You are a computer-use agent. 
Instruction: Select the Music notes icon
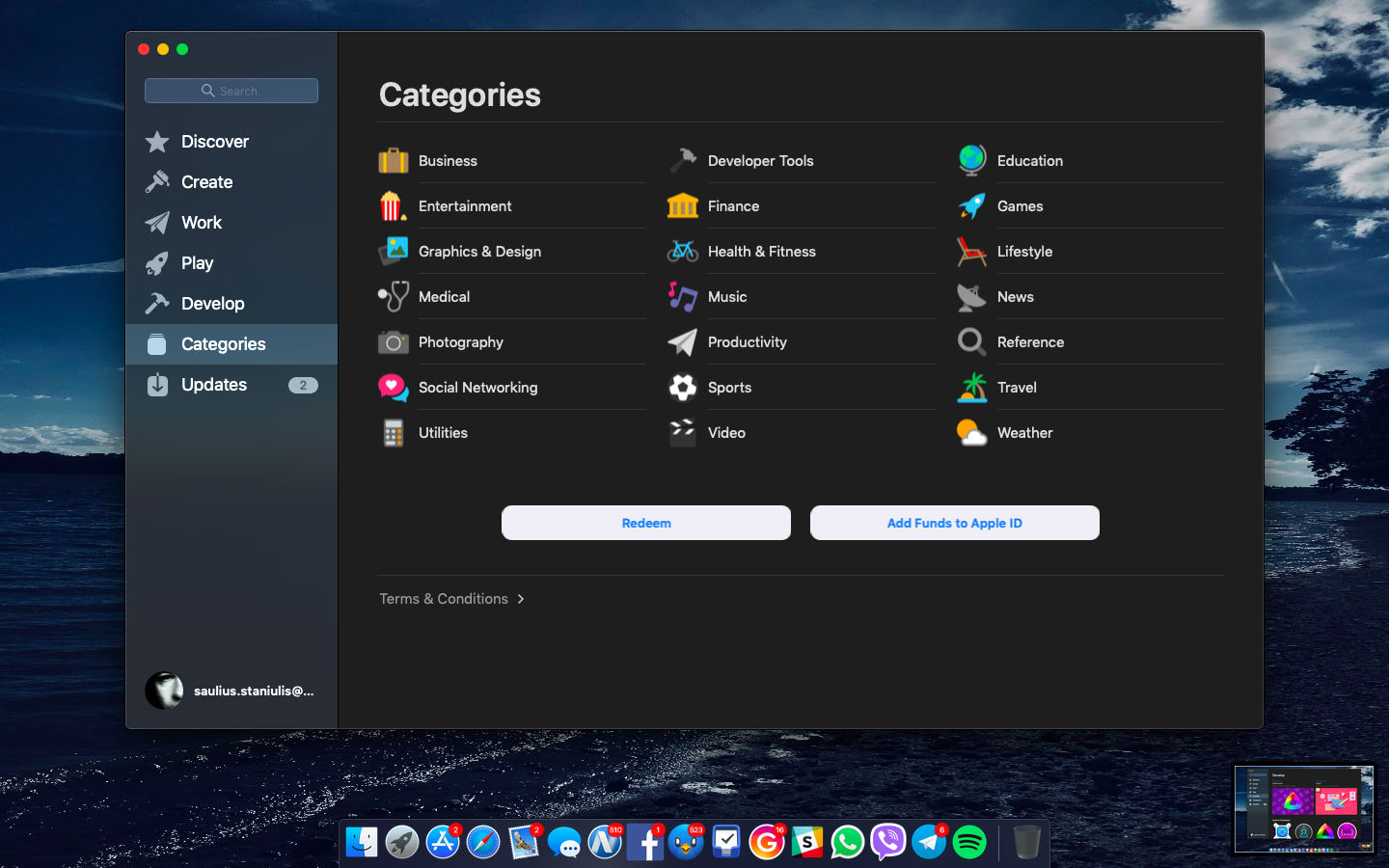click(682, 296)
